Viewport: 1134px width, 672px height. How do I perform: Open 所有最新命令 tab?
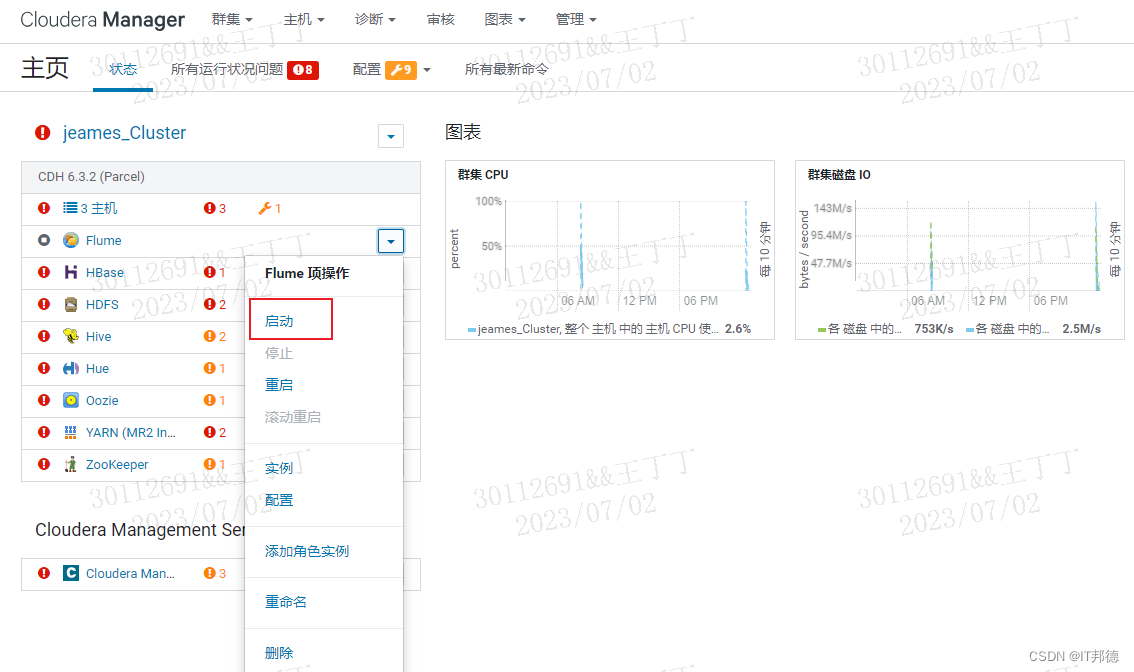[x=506, y=69]
